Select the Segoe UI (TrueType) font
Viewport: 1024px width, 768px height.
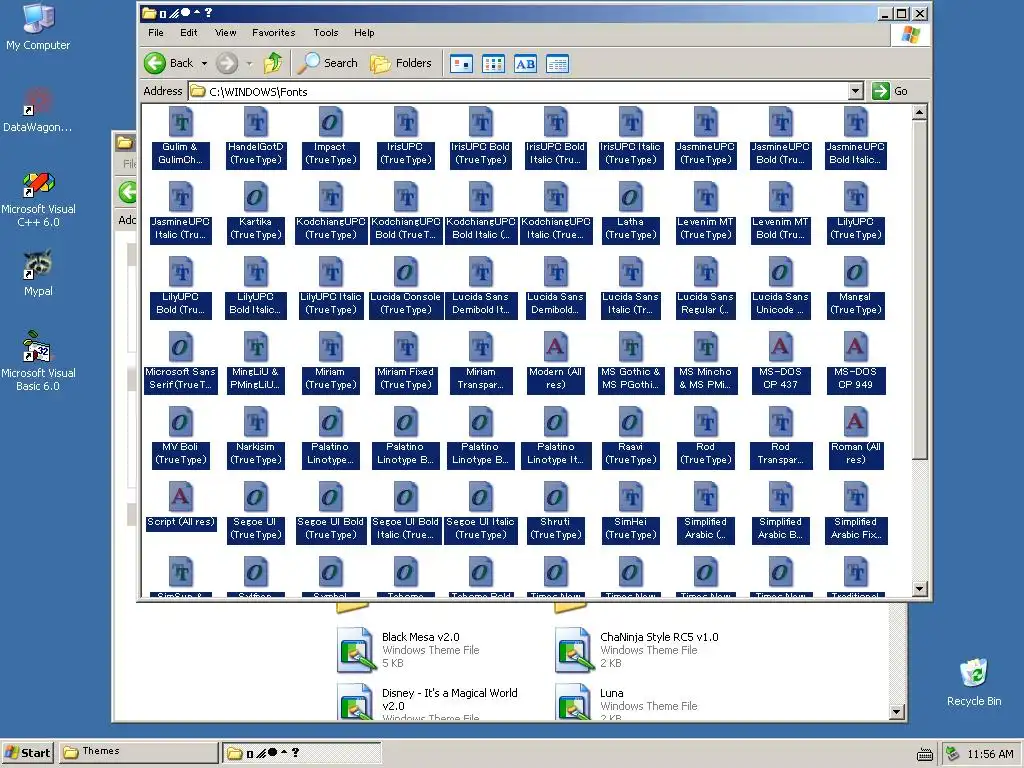click(255, 513)
